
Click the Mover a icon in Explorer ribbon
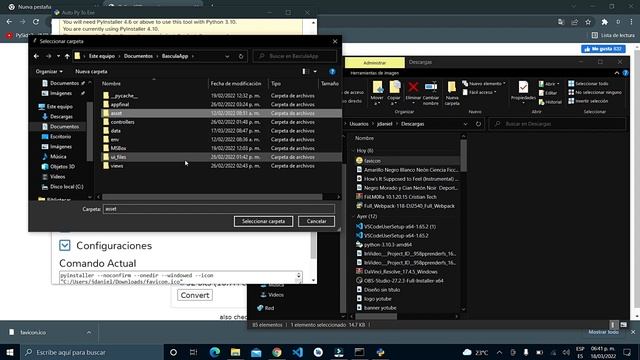377,87
